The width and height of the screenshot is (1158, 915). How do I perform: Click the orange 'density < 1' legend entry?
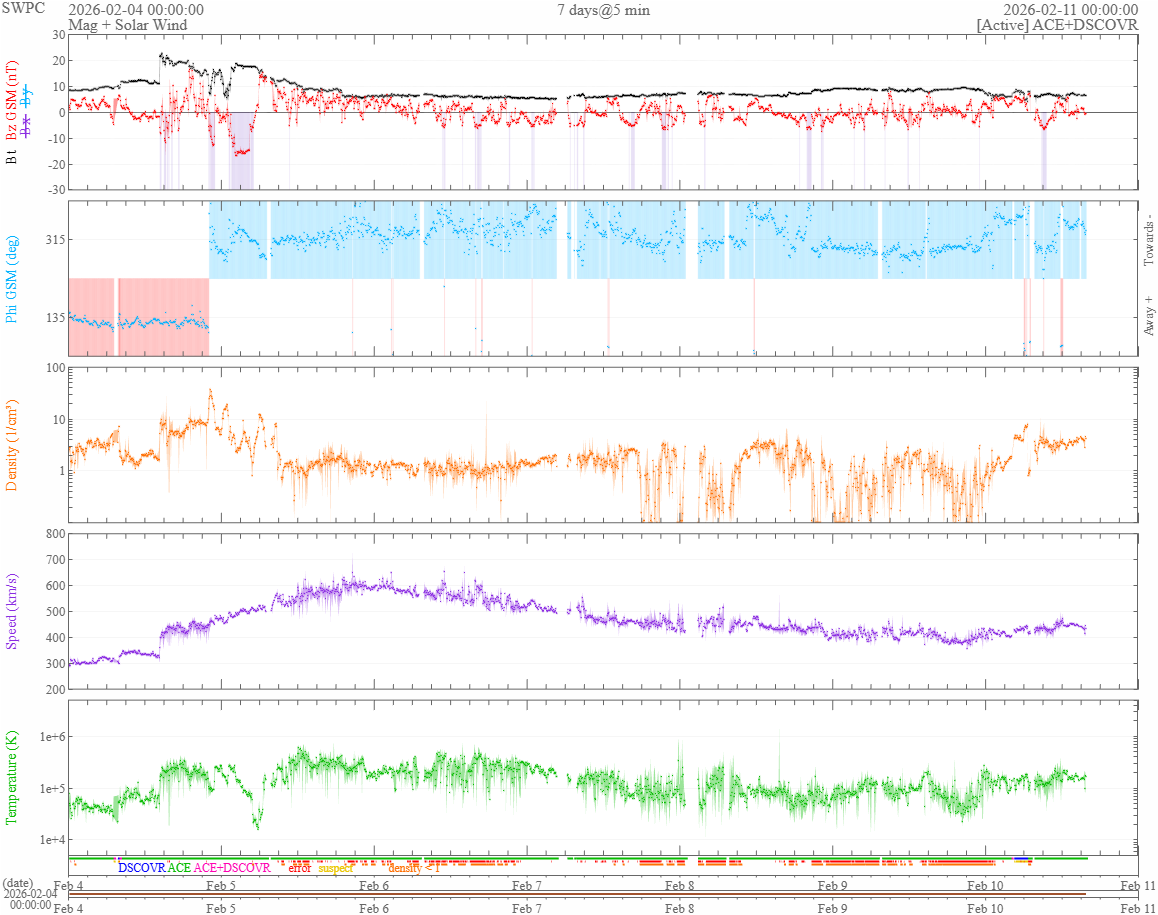click(414, 868)
